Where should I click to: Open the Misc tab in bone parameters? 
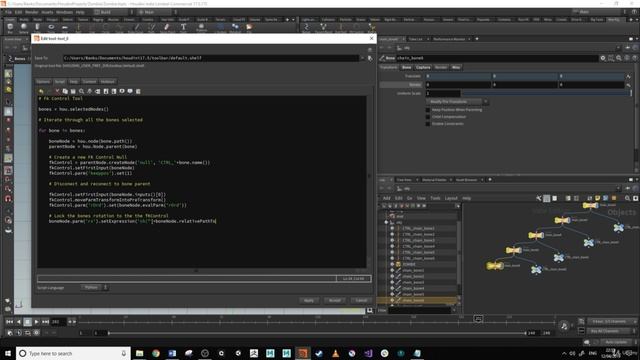pyautogui.click(x=456, y=67)
